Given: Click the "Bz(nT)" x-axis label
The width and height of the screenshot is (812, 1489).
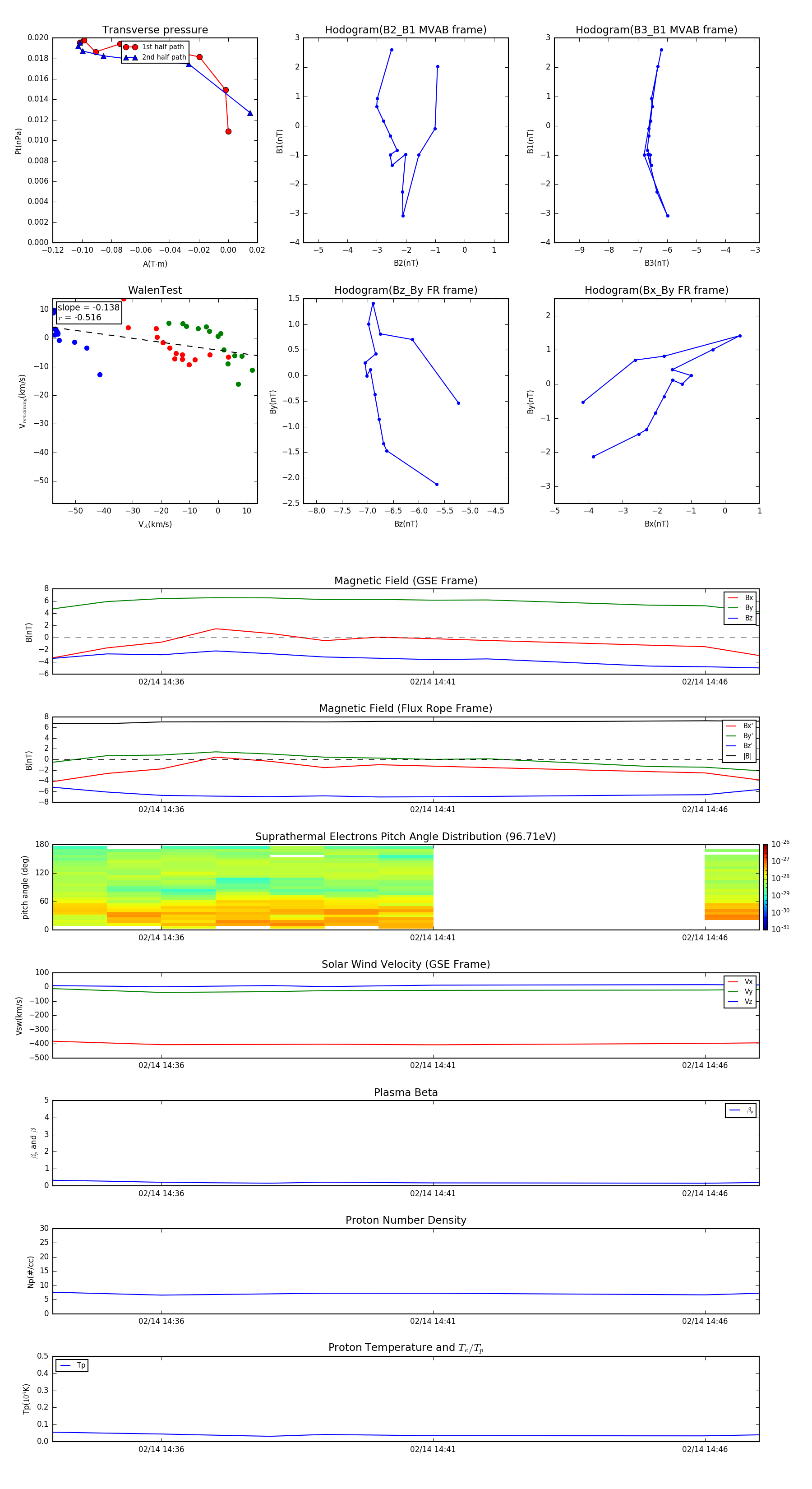Looking at the screenshot, I should 406,524.
